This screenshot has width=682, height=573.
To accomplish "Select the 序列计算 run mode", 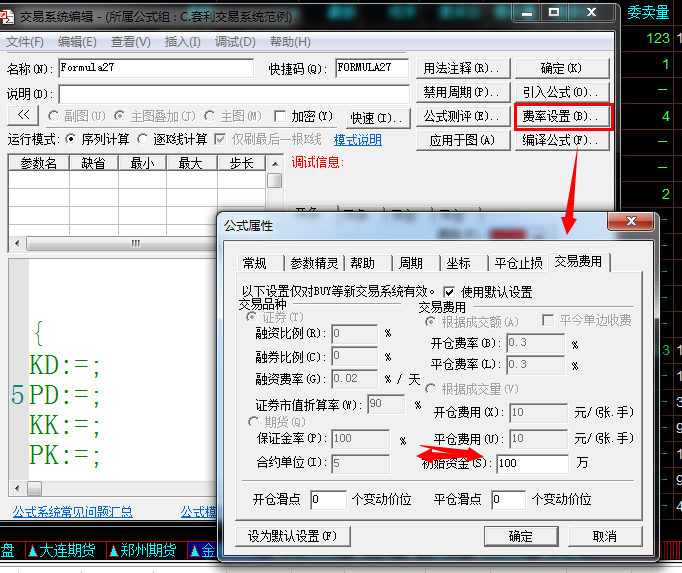I will [70, 140].
